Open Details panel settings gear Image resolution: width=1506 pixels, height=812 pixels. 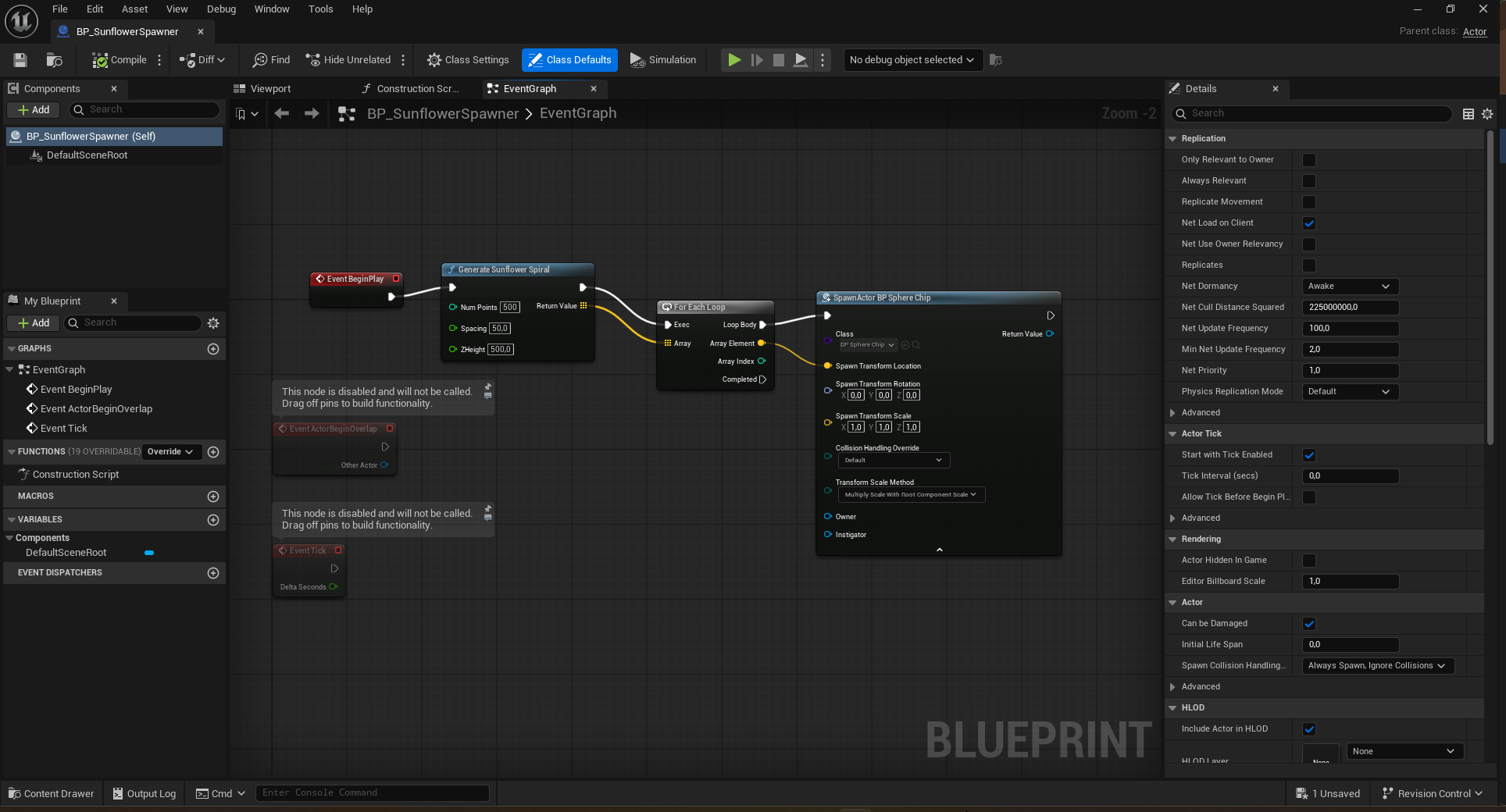1487,114
